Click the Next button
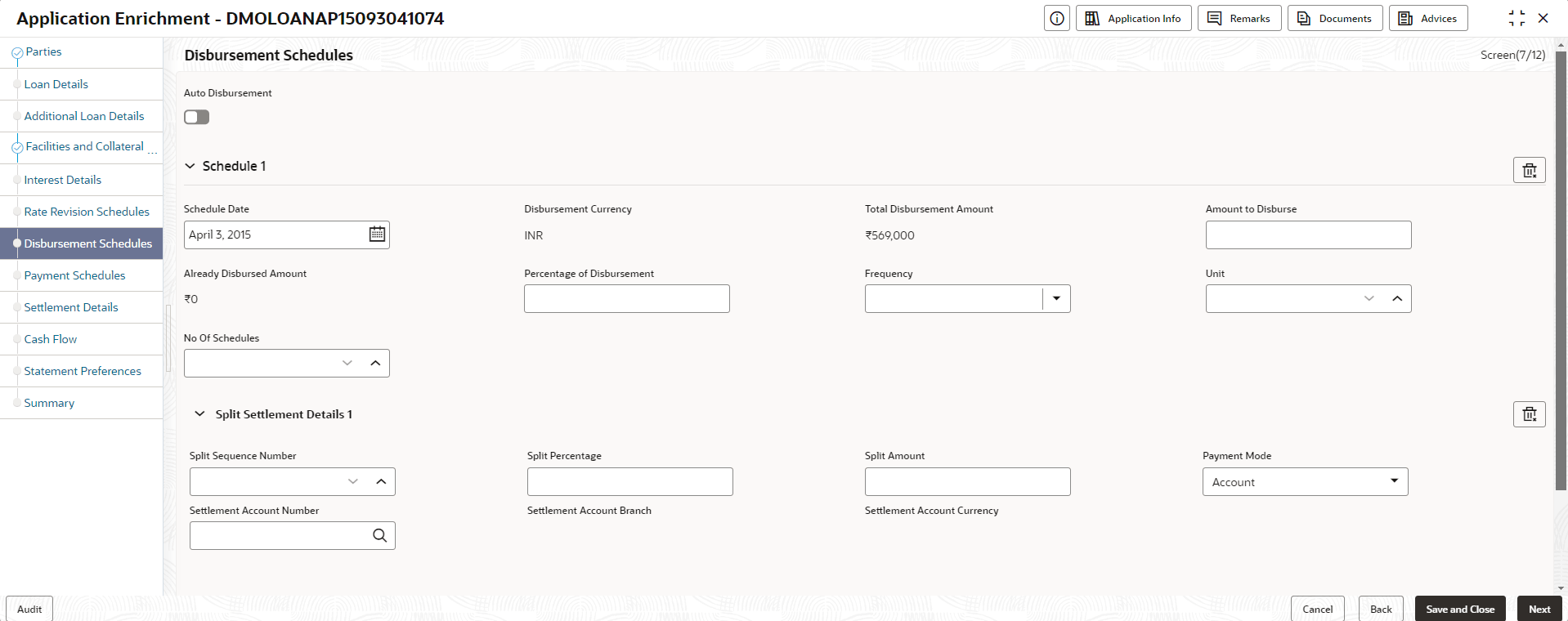1568x621 pixels. point(1539,609)
